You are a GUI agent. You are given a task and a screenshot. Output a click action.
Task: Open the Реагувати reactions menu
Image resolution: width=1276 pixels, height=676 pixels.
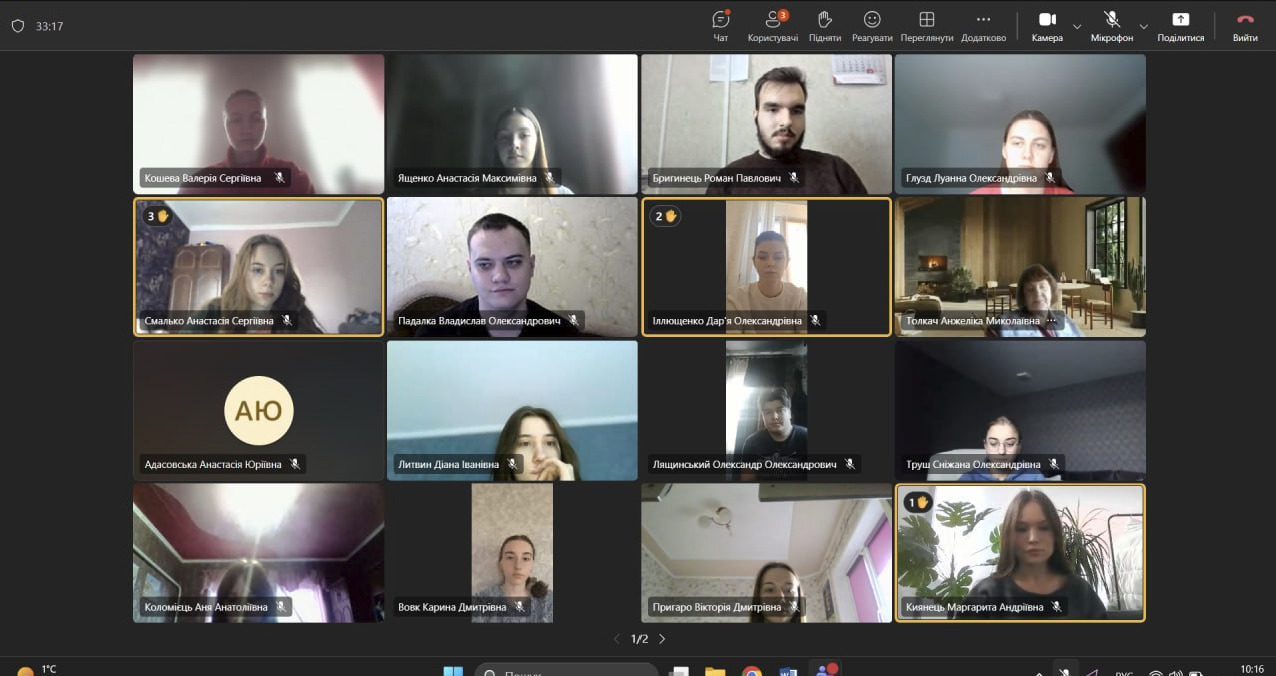point(872,25)
